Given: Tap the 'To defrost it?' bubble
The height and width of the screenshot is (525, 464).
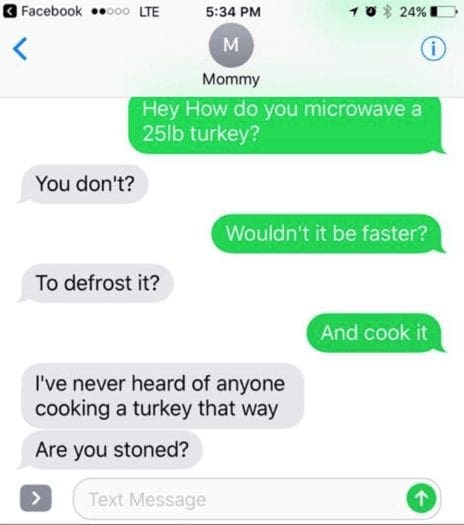Looking at the screenshot, I should 97,283.
